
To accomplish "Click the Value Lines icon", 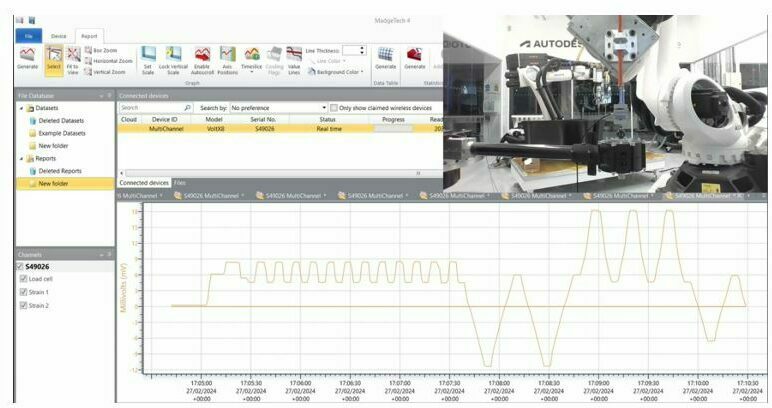I will (294, 58).
